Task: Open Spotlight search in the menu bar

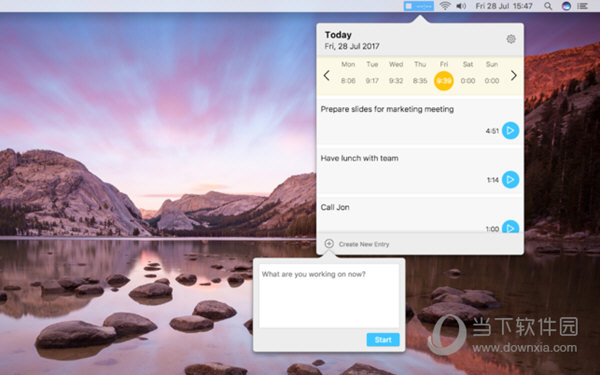Action: tap(548, 6)
